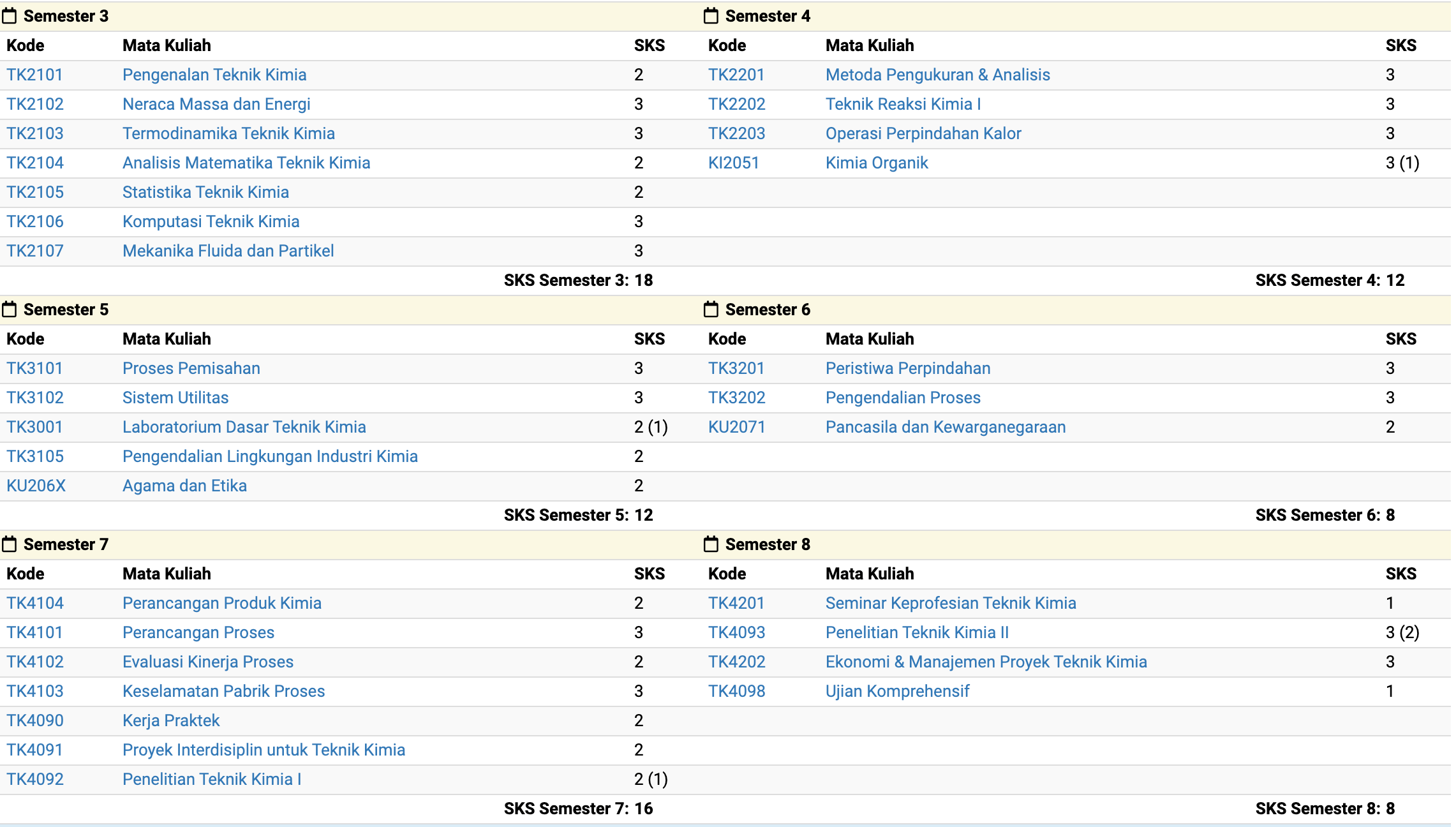Click the calendar icon beside Semester 8

(x=711, y=544)
